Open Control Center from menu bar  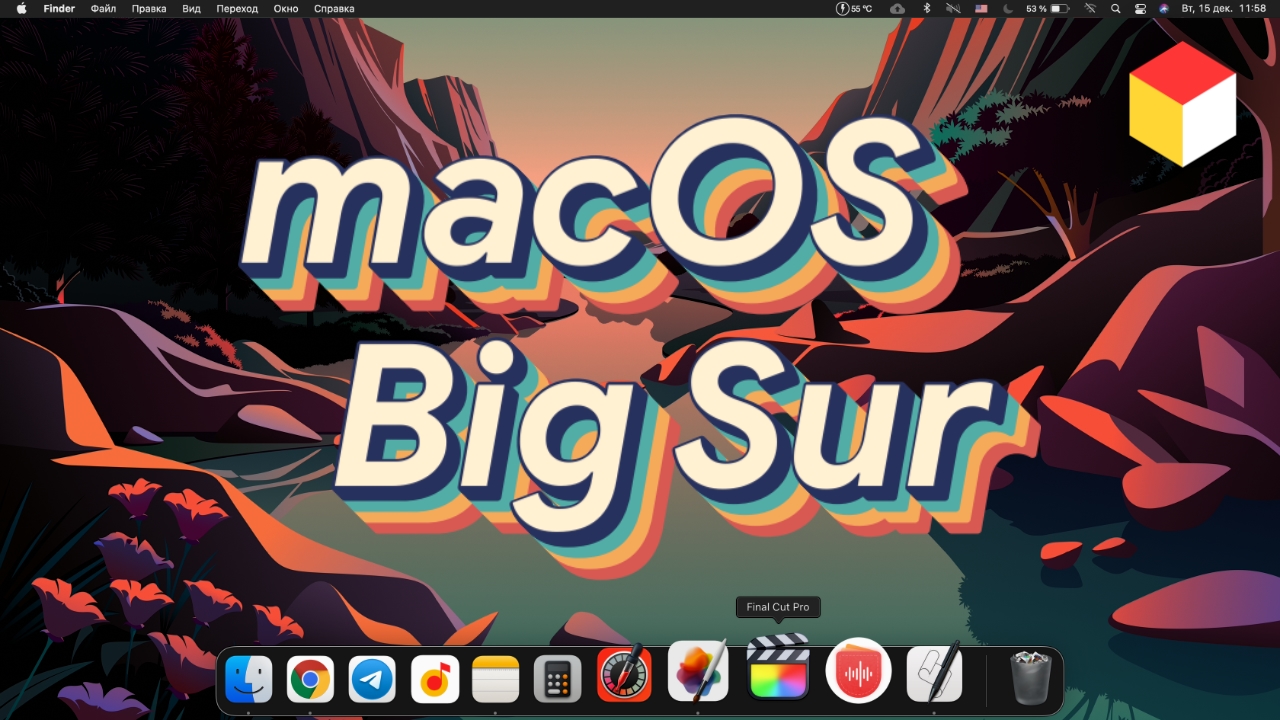1141,8
